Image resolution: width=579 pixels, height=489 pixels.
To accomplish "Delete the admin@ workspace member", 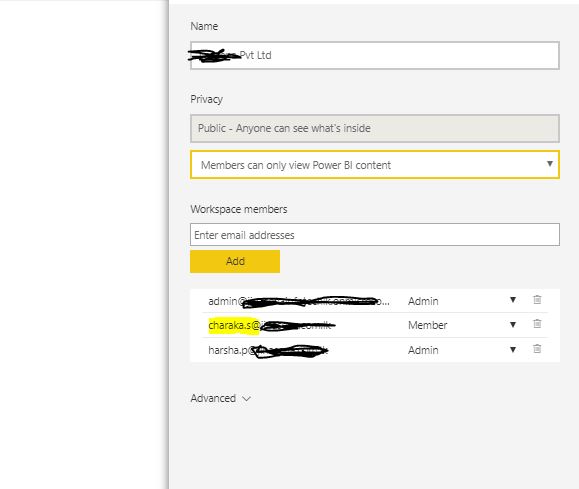I will point(537,300).
